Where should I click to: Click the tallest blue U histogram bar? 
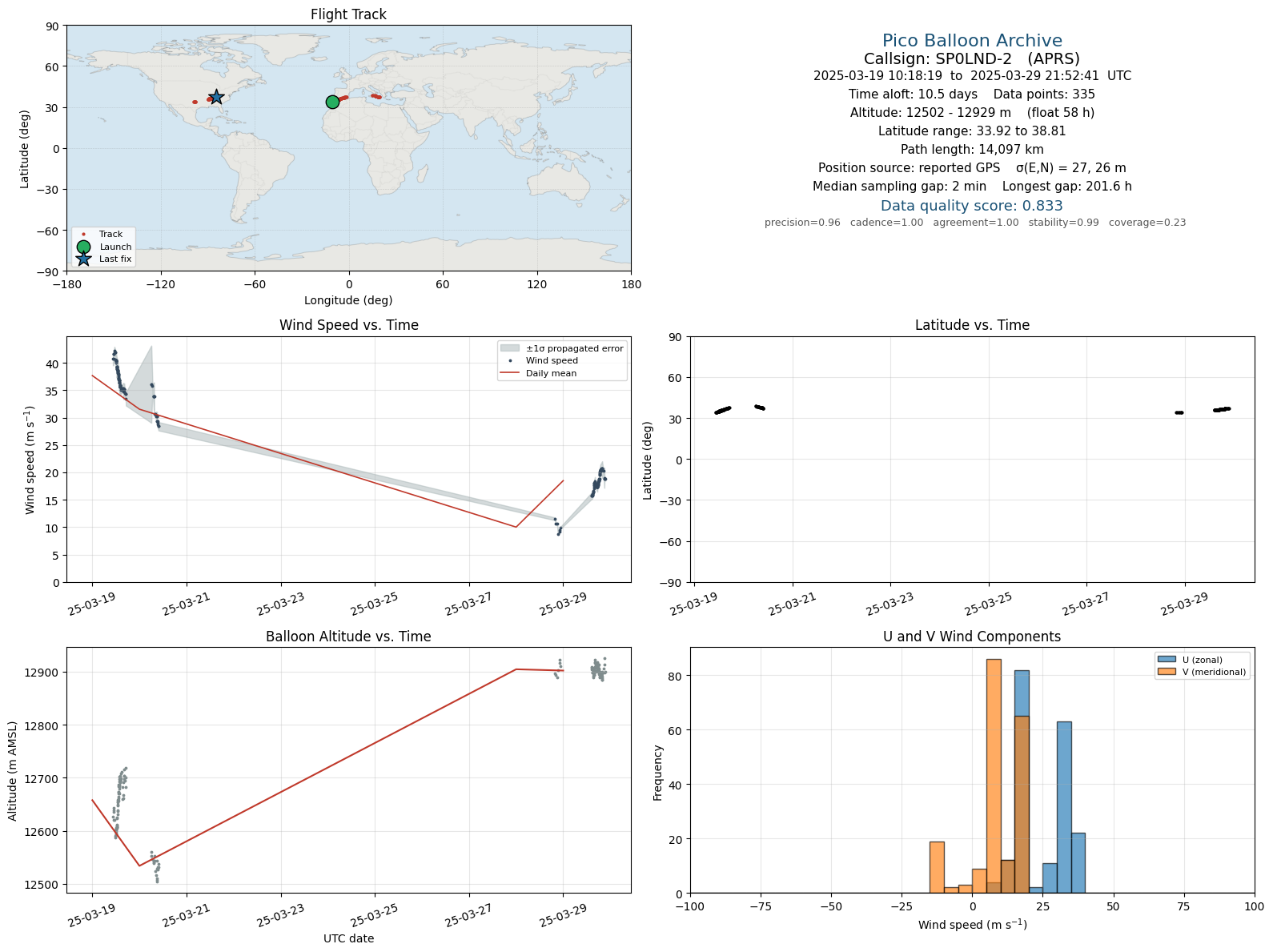[1022, 781]
